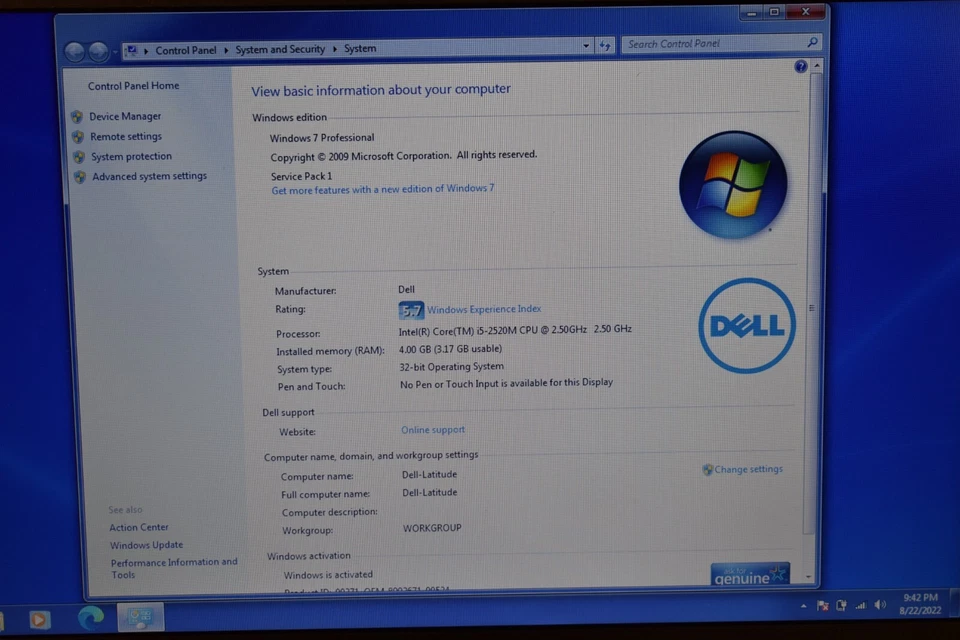Expand hidden icons in the system tray
This screenshot has height=640, width=960.
pyautogui.click(x=804, y=605)
